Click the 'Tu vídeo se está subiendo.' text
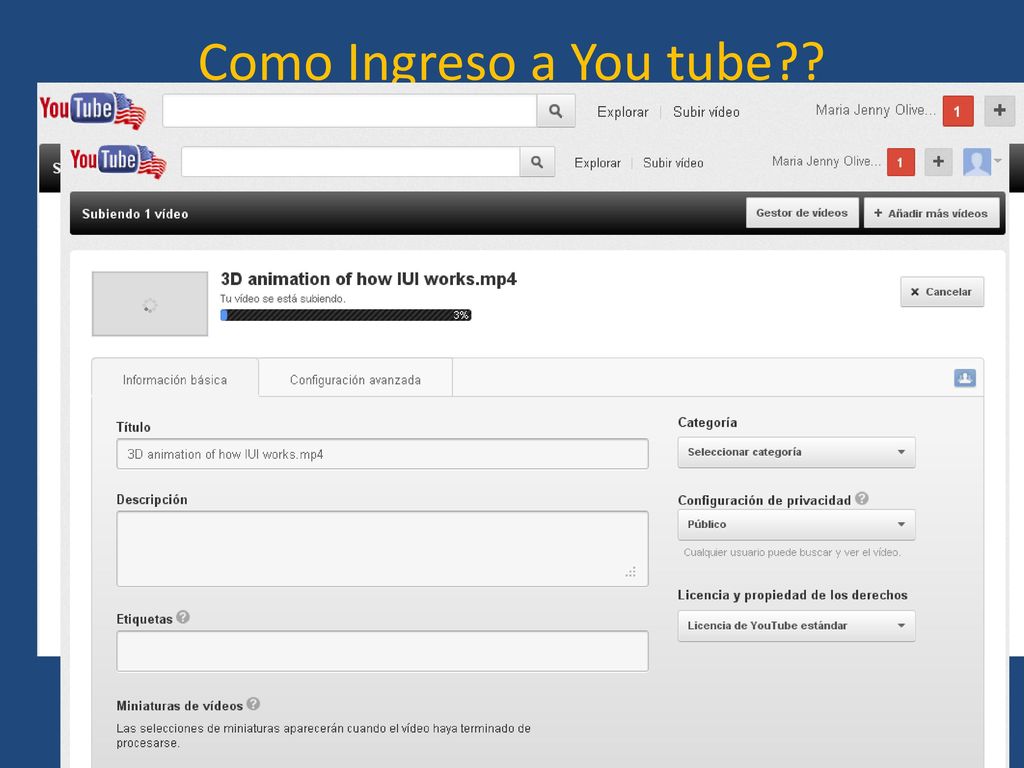 (283, 299)
